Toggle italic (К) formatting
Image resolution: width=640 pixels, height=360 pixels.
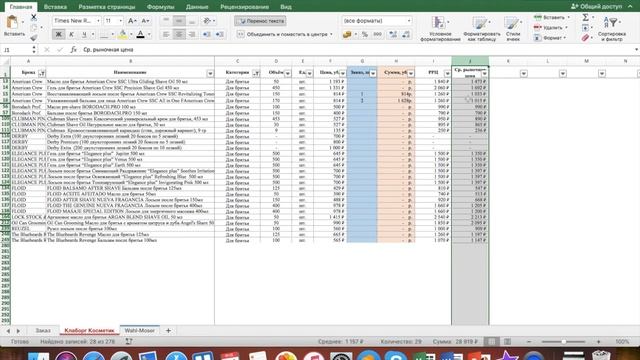coord(71,35)
